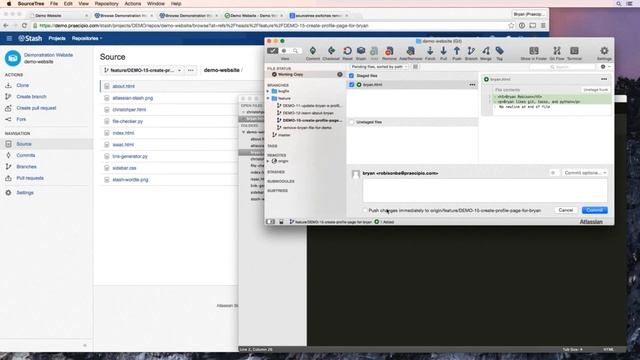This screenshot has width=640, height=360.
Task: Open Pending files sorted by path dropdown
Action: point(379,67)
